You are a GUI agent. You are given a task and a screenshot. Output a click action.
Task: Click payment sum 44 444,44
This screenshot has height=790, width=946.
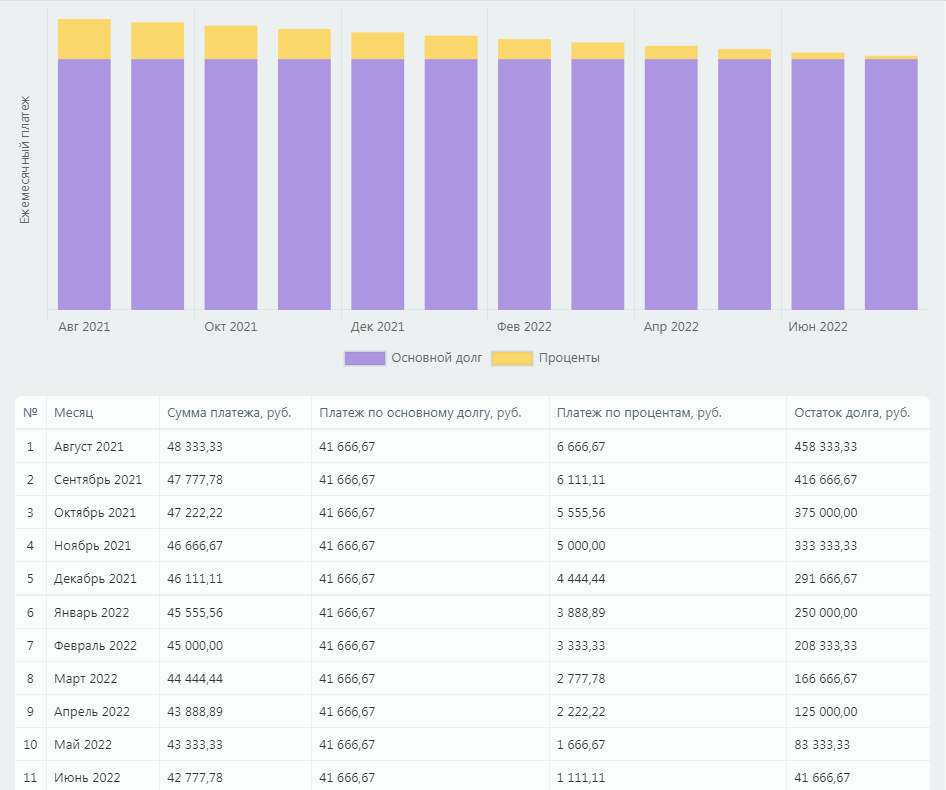[195, 678]
